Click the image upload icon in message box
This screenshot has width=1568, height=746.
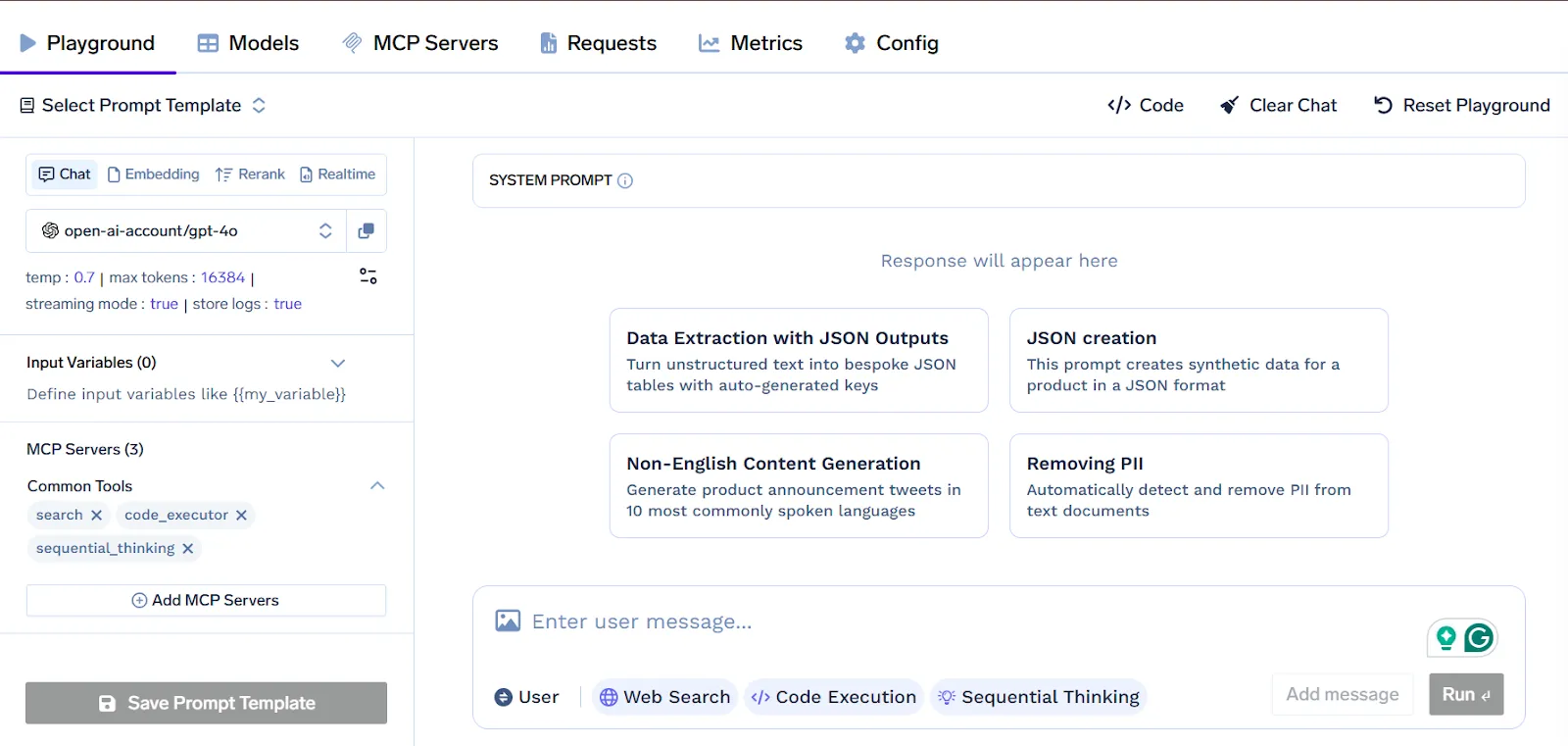click(508, 621)
